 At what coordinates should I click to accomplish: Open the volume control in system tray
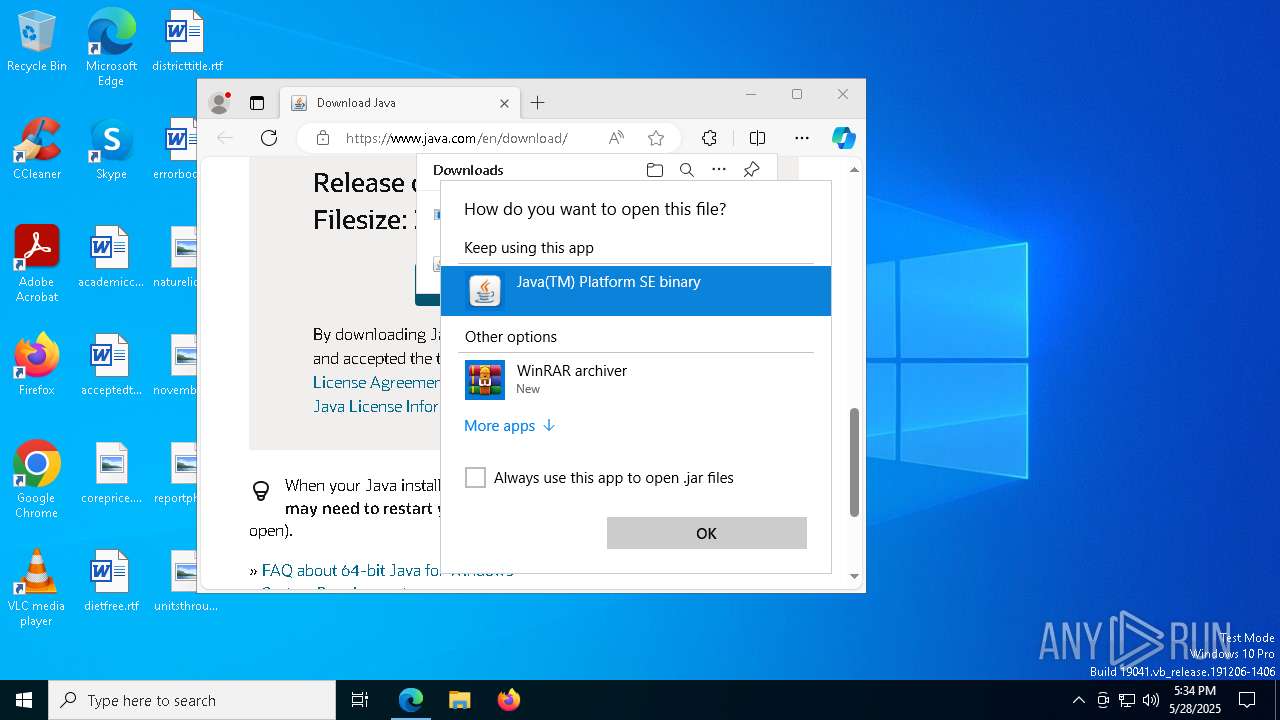coord(1151,700)
